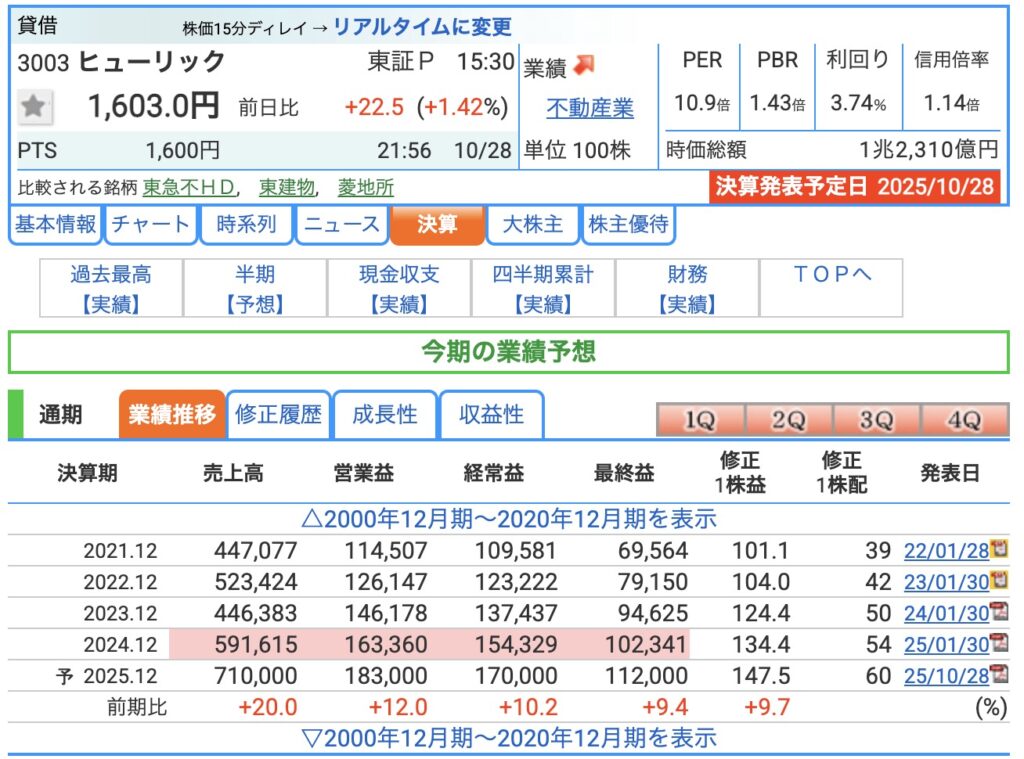
Task: Switch to the チャート tab
Action: tap(150, 225)
